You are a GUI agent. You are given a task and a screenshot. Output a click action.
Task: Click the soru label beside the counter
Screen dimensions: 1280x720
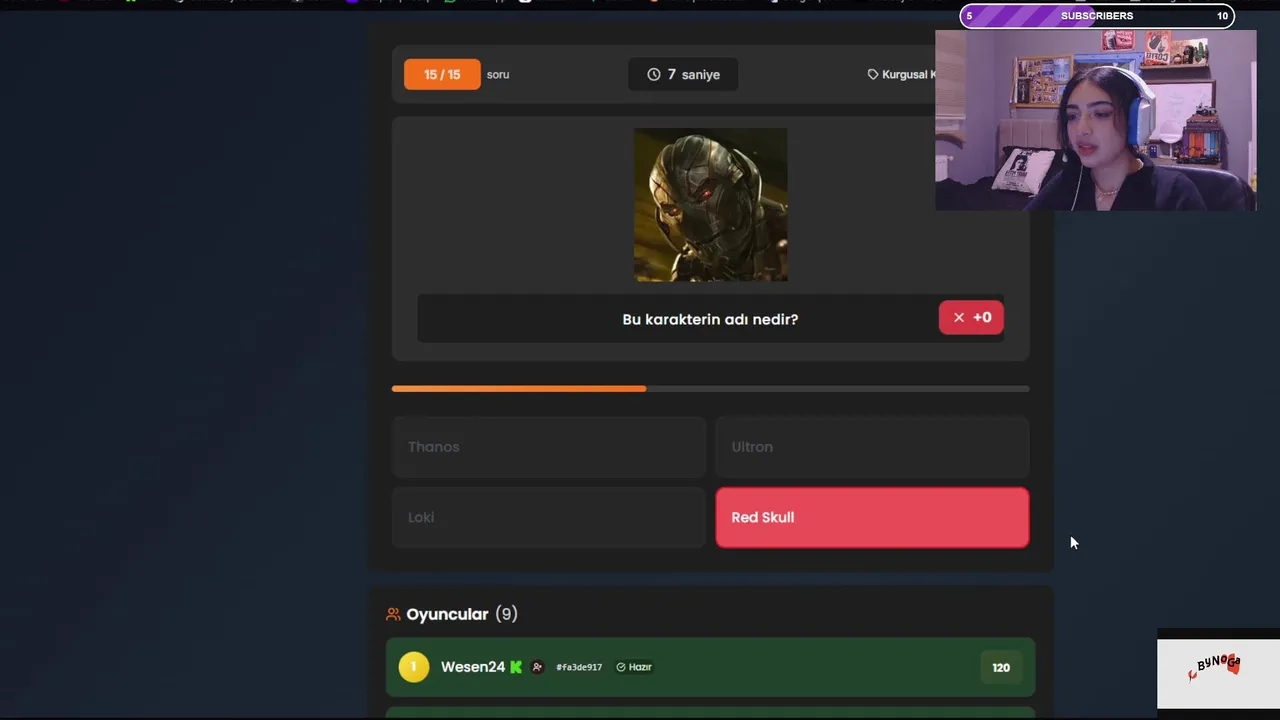498,74
